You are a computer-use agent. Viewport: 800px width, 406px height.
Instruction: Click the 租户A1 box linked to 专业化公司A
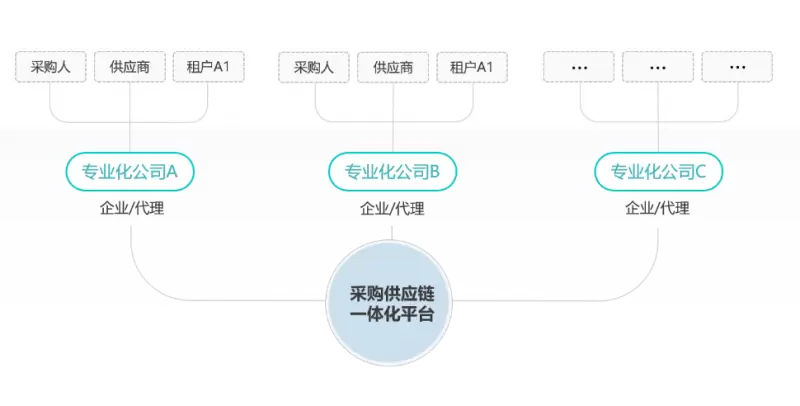208,66
